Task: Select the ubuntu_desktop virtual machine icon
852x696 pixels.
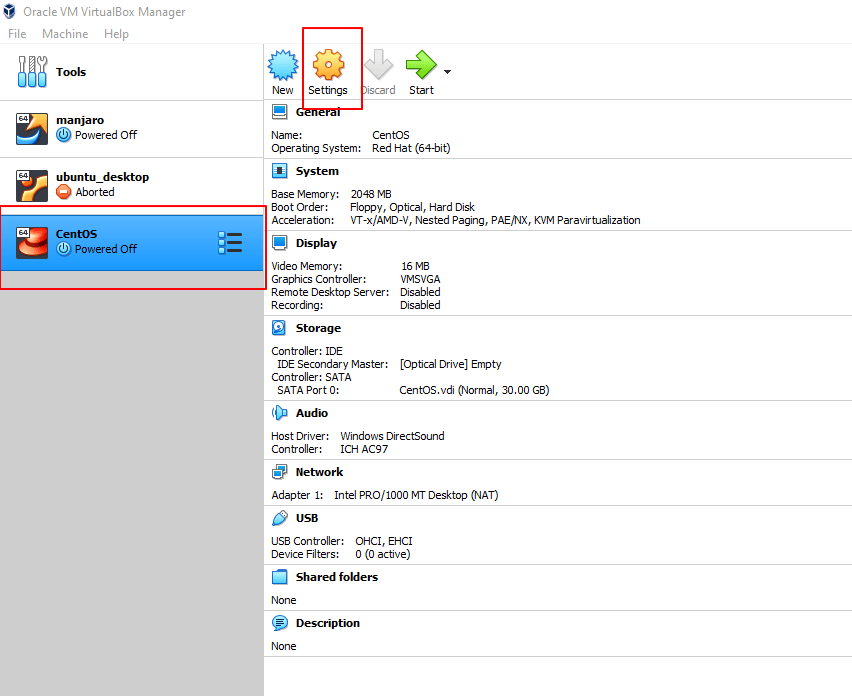Action: point(32,186)
